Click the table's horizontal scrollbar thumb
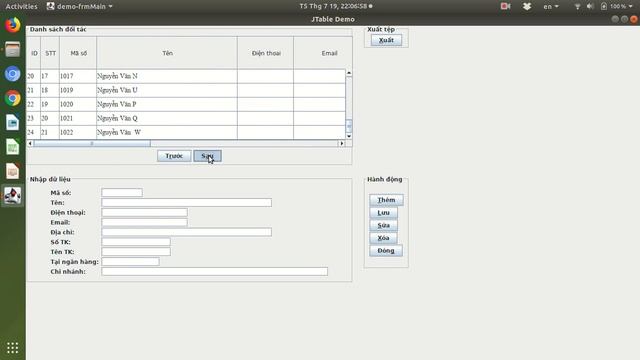This screenshot has width=640, height=360. pos(92,143)
